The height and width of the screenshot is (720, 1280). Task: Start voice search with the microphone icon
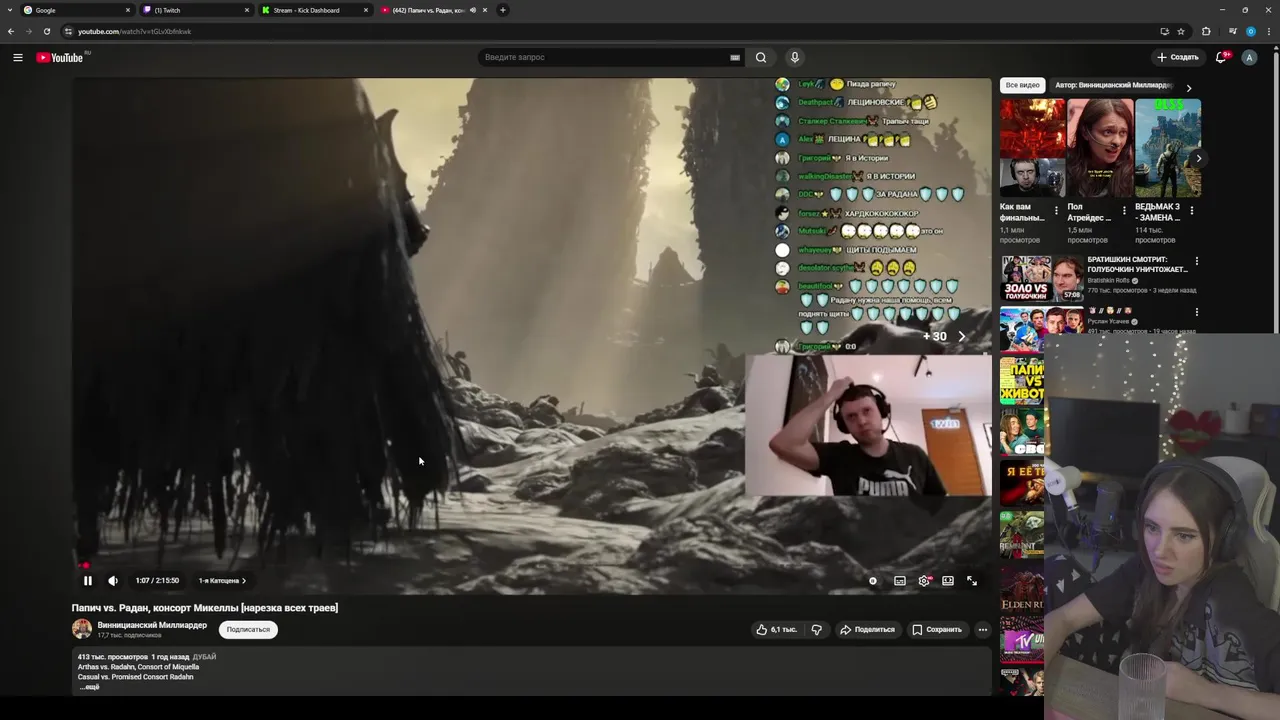(795, 57)
